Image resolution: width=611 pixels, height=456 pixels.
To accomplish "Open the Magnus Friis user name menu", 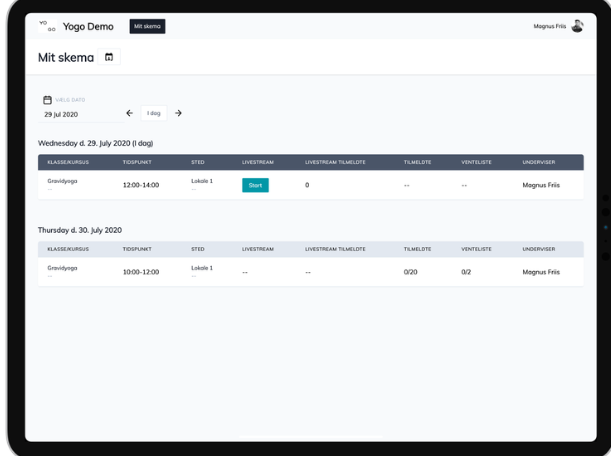I will [x=549, y=26].
